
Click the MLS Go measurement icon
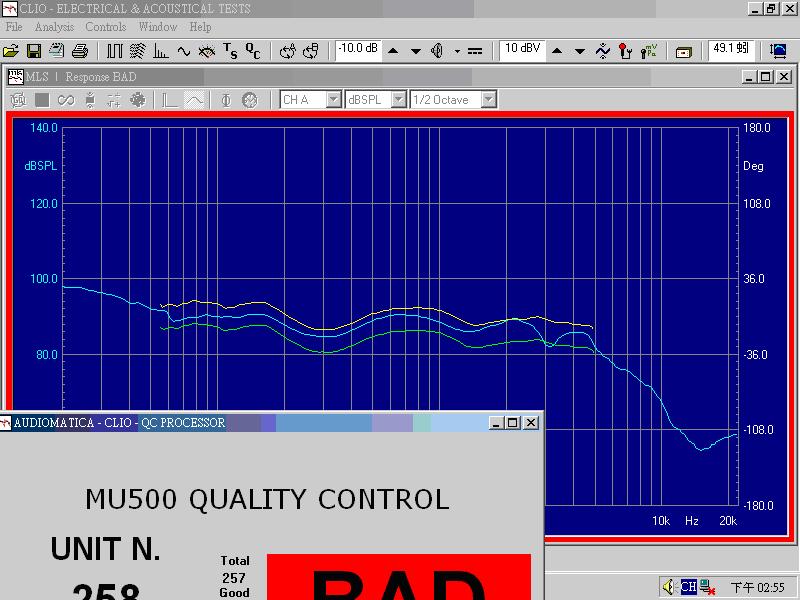(18, 100)
